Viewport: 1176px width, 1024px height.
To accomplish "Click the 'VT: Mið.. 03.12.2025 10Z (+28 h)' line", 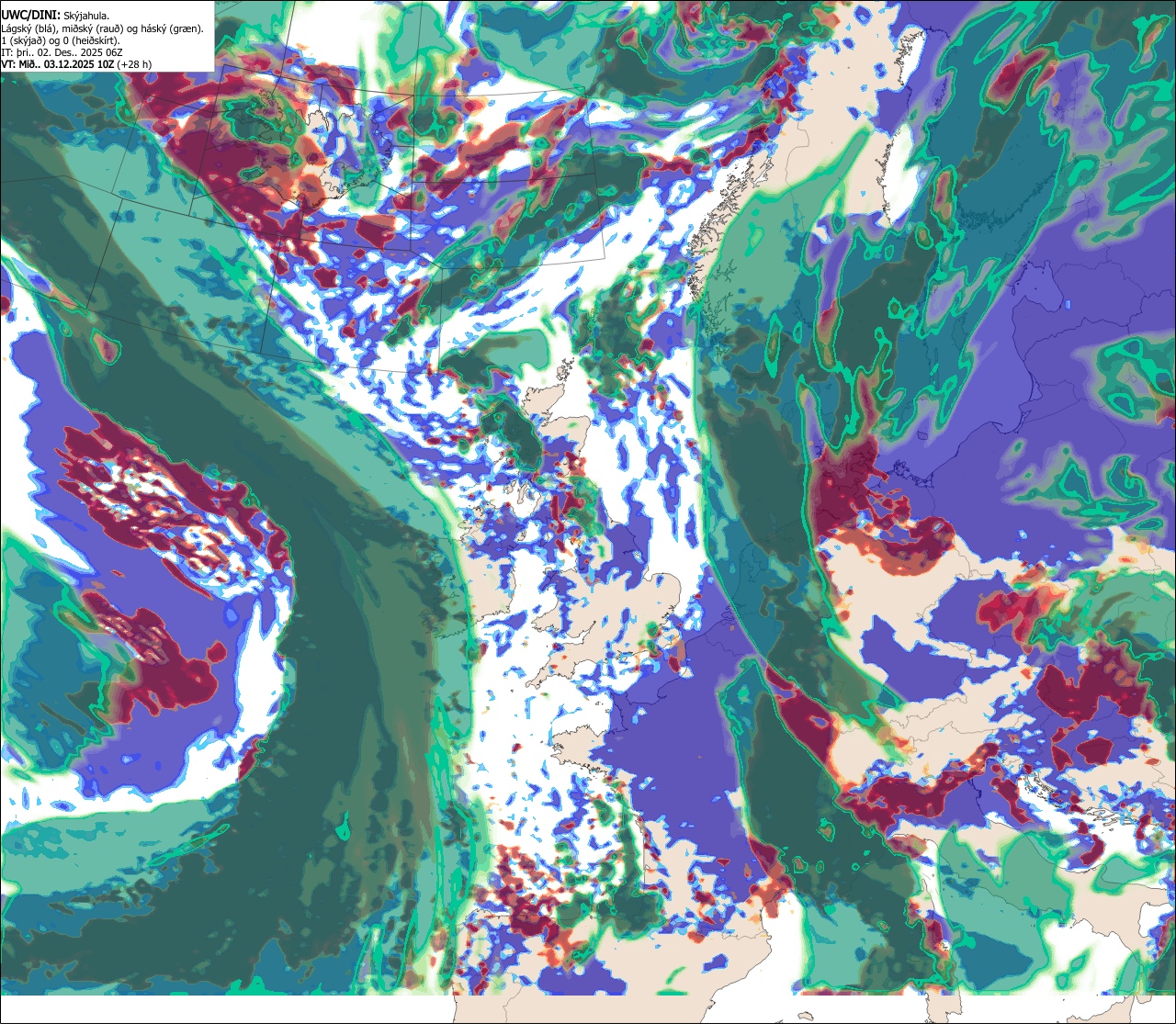I will tap(76, 64).
